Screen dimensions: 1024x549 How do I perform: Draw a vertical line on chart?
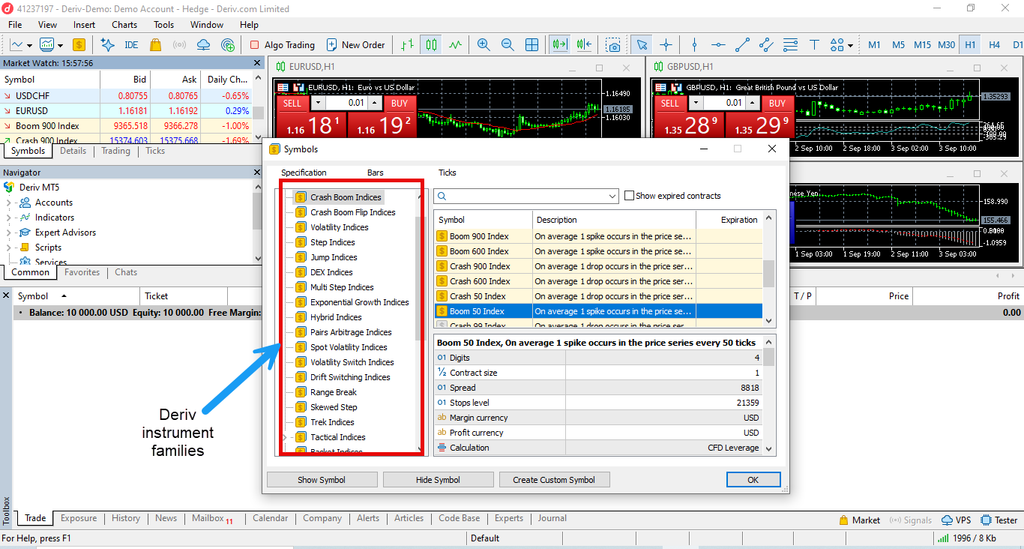tap(694, 45)
